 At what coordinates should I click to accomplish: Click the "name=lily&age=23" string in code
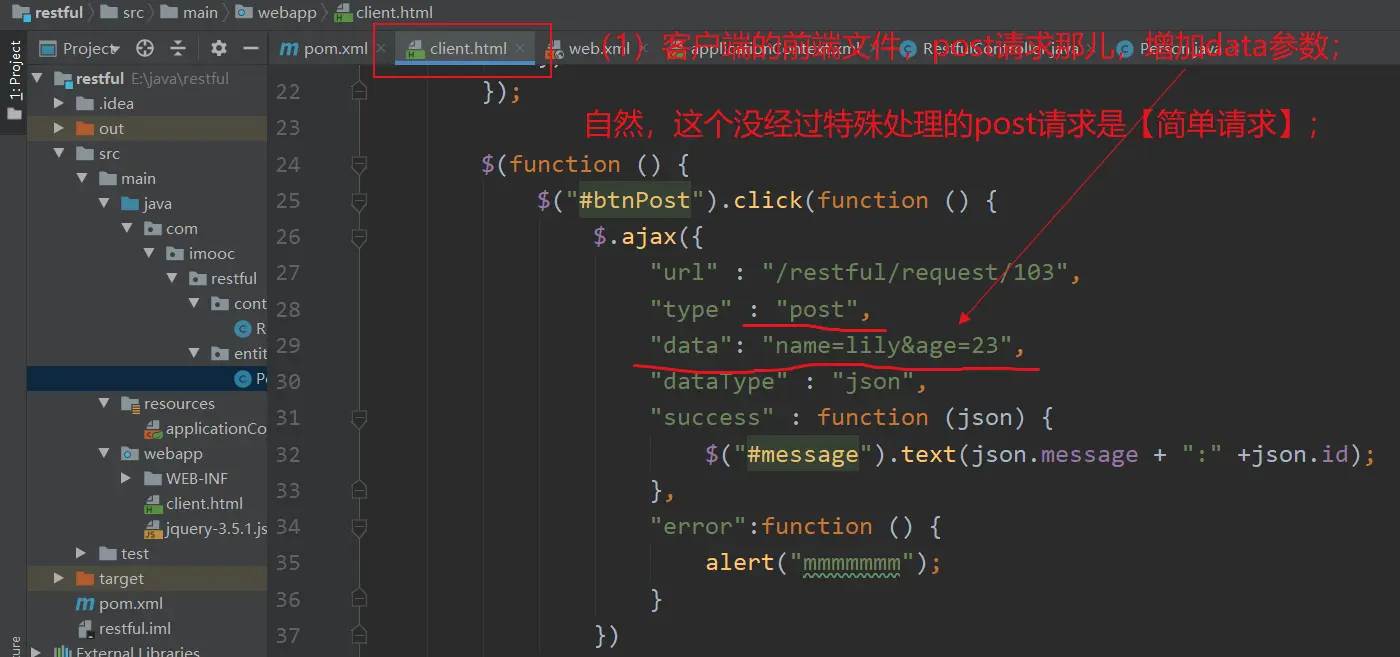coord(887,345)
